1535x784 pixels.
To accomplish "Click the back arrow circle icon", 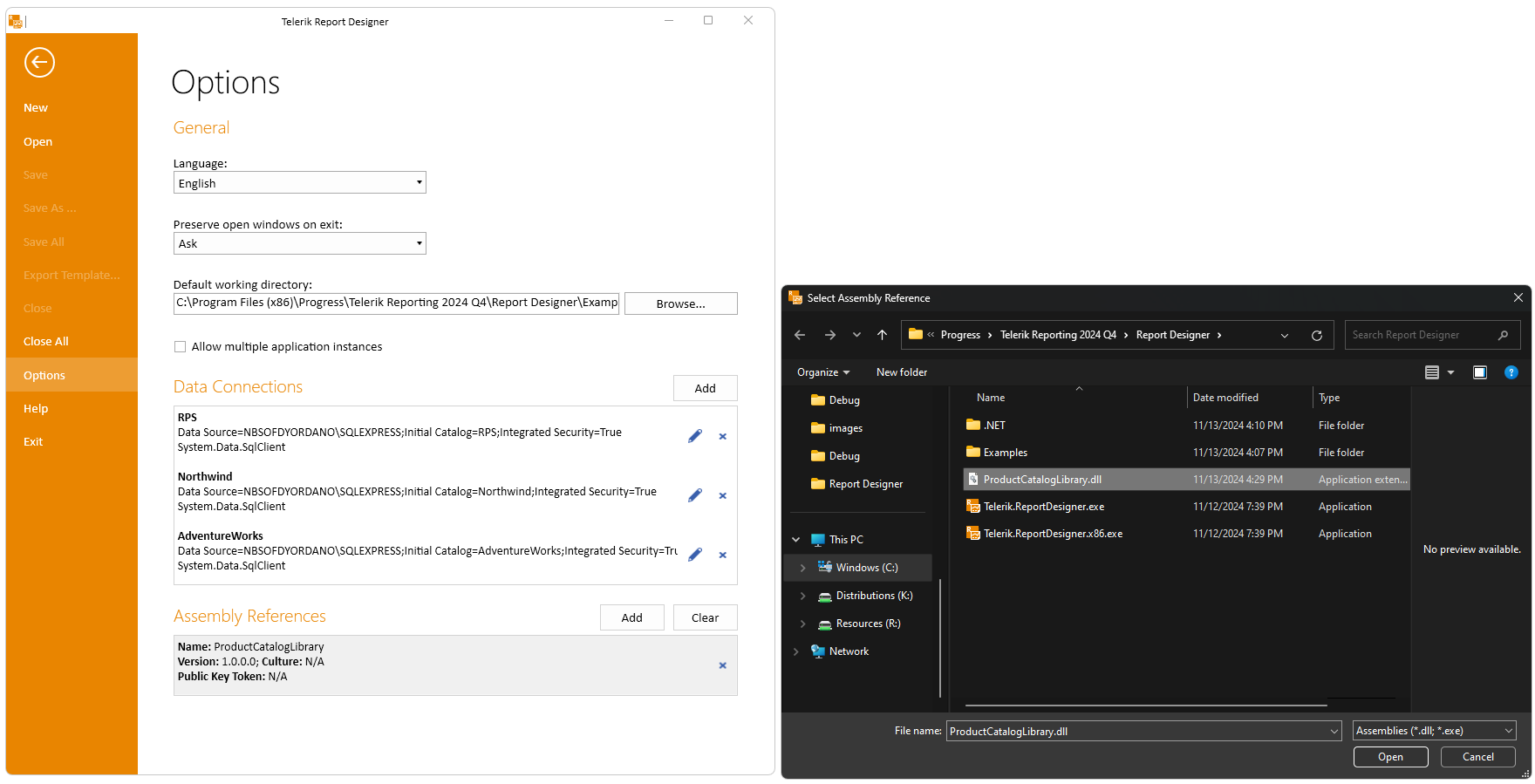I will (39, 63).
